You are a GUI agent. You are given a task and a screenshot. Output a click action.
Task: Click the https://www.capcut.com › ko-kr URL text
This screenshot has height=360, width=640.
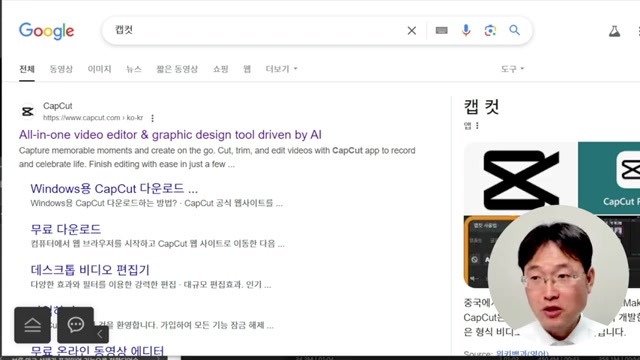(x=93, y=118)
